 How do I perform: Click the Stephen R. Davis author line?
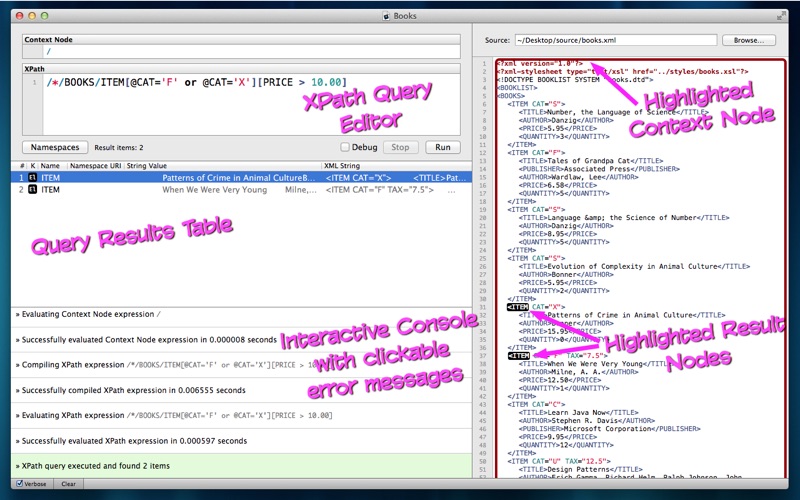586,420
